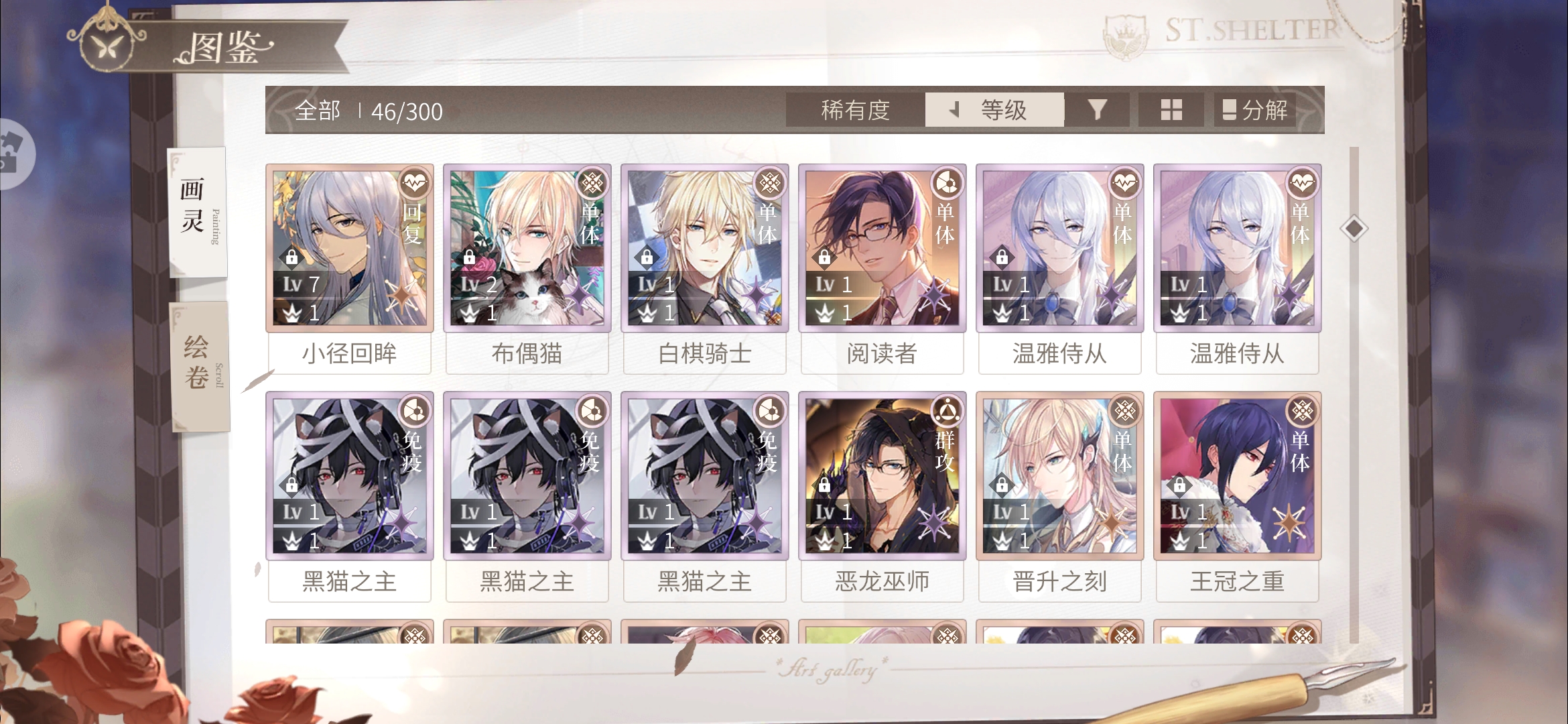Toggle sort direction arrow next to 等级
The image size is (1568, 724).
coord(954,109)
